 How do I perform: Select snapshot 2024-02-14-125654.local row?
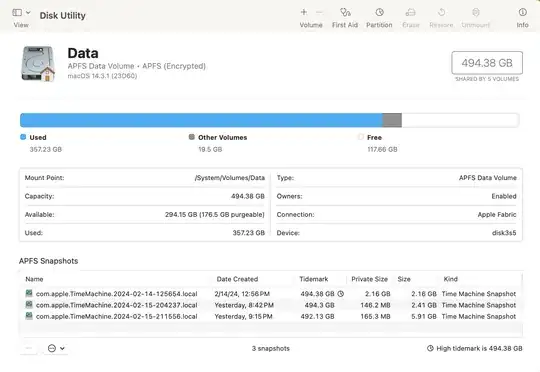pyautogui.click(x=271, y=294)
